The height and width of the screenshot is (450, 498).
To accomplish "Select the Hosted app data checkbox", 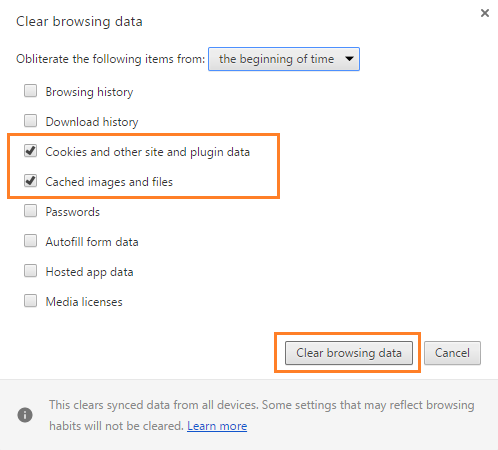I will [x=30, y=271].
